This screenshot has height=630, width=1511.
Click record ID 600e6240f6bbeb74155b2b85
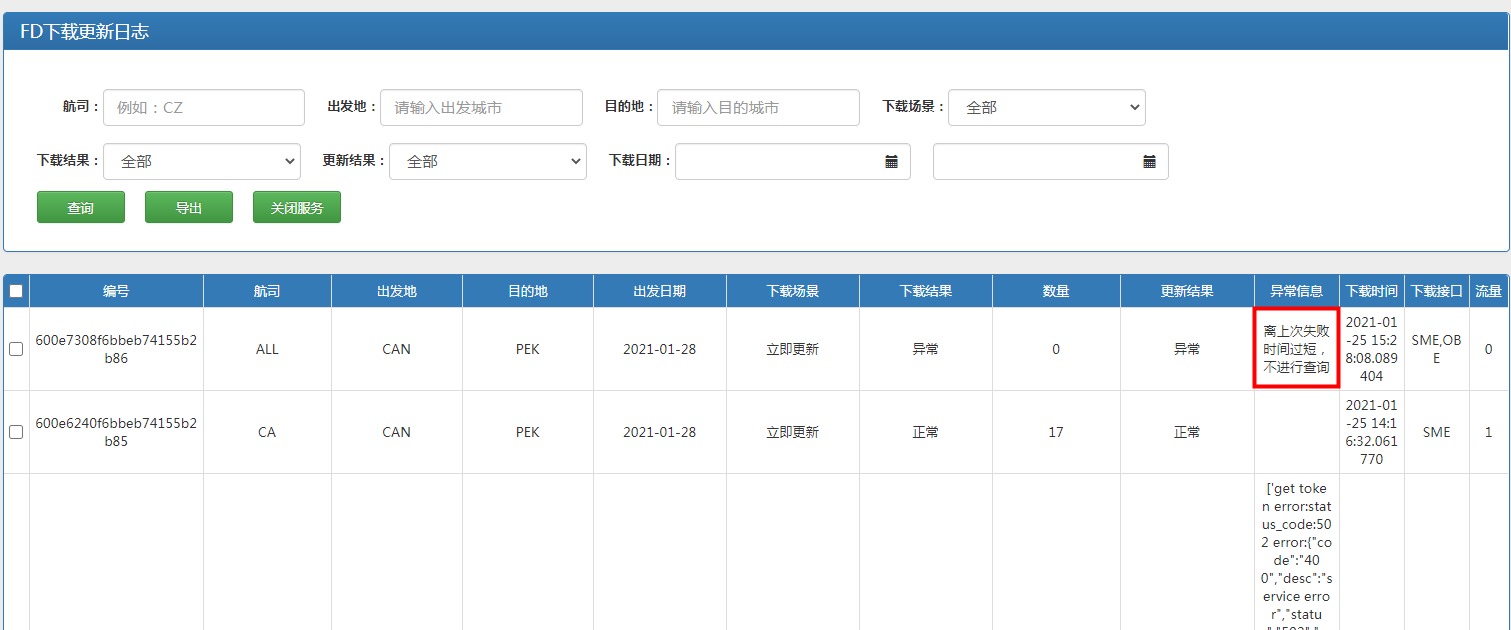click(116, 432)
